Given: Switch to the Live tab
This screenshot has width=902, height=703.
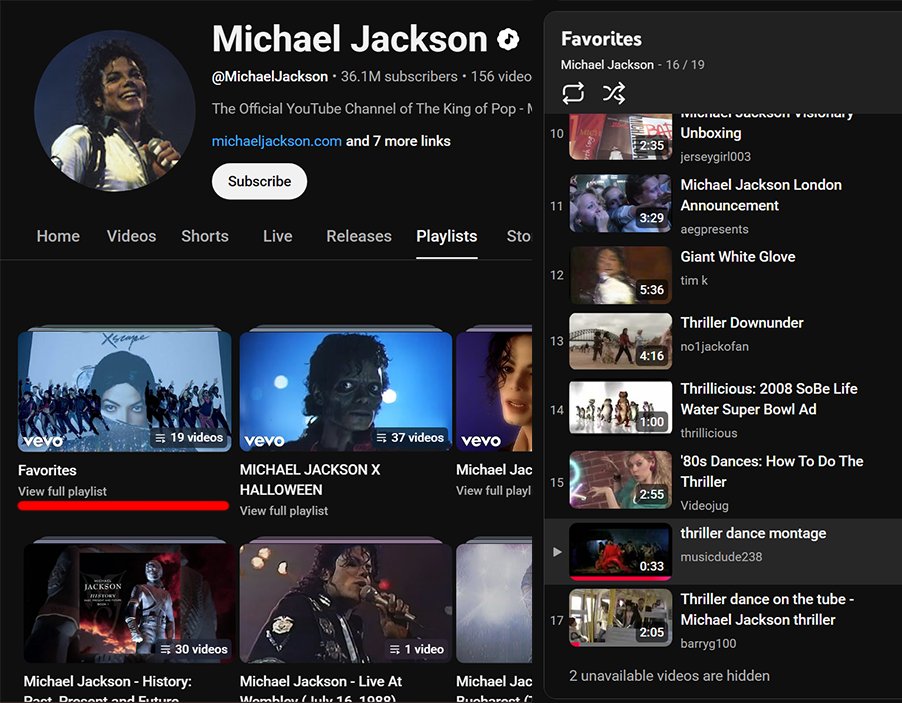Looking at the screenshot, I should point(277,236).
